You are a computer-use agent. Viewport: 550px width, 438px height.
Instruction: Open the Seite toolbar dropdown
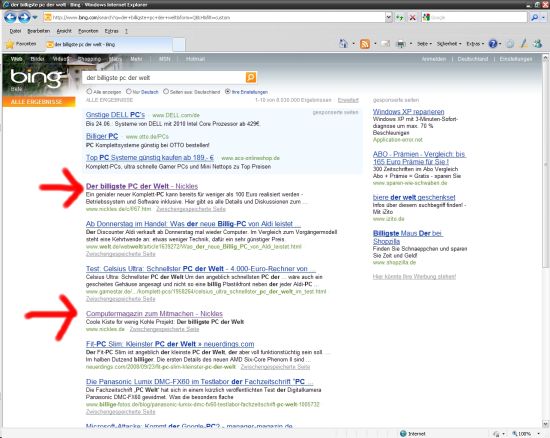click(x=424, y=44)
